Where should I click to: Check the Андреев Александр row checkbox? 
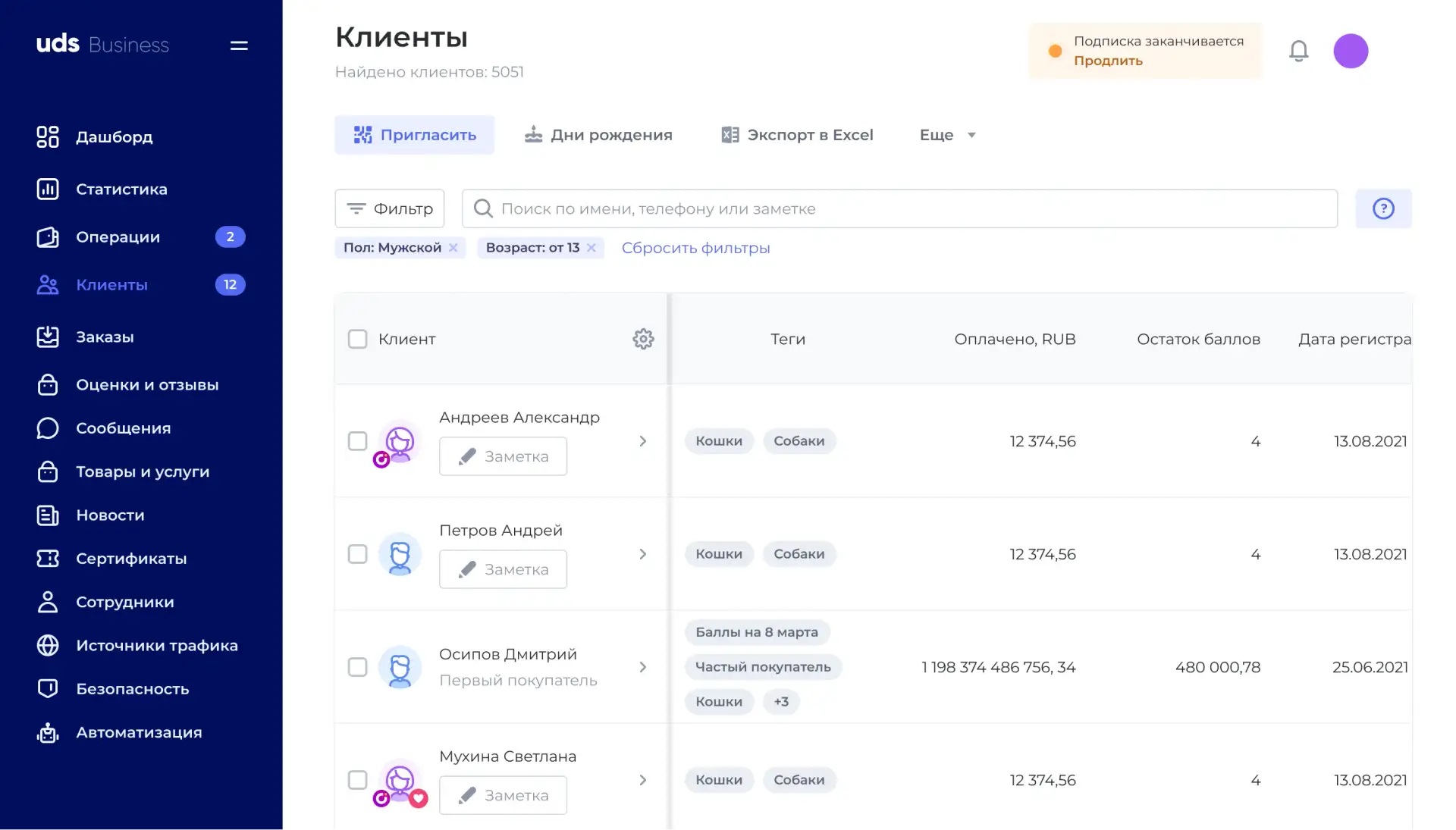(x=357, y=441)
